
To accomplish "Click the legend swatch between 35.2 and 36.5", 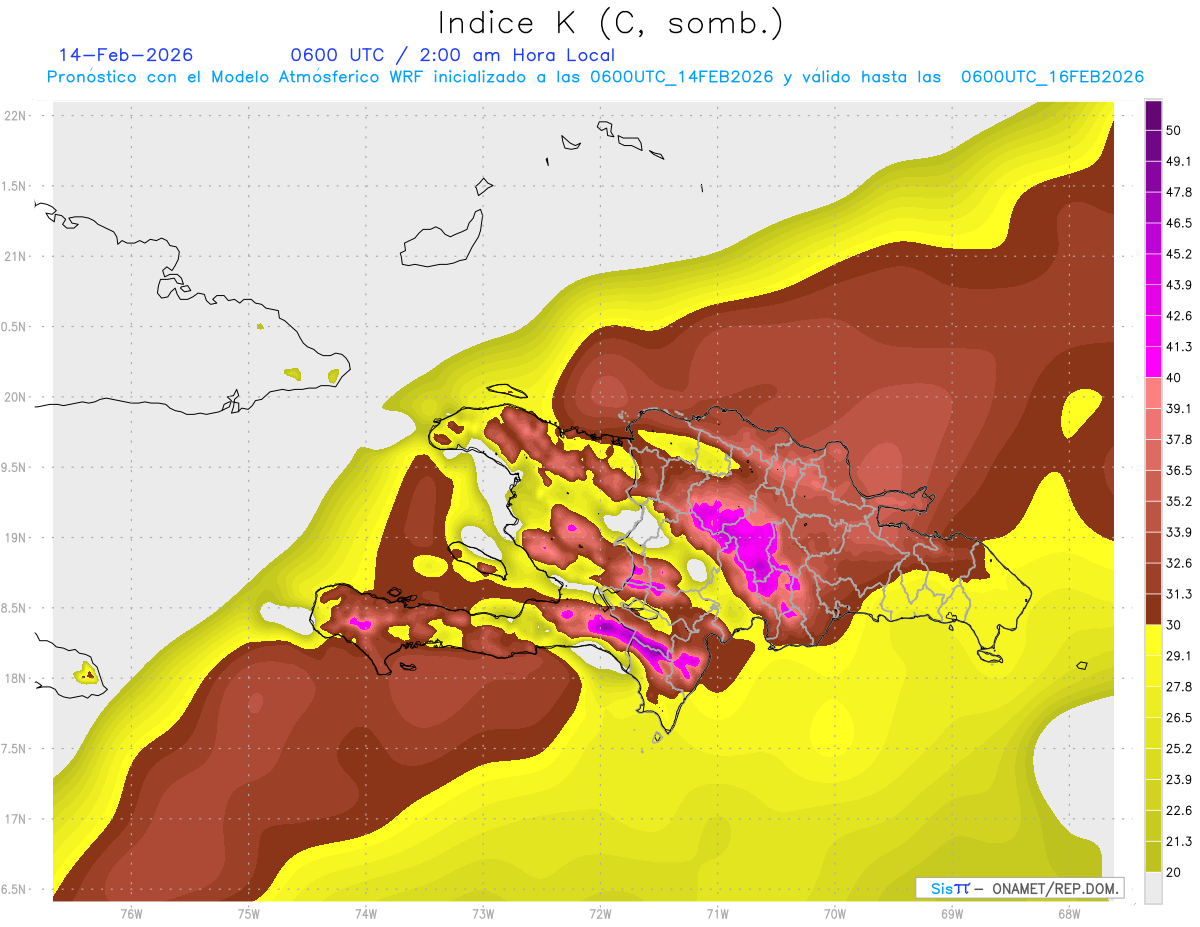I will 1153,486.
